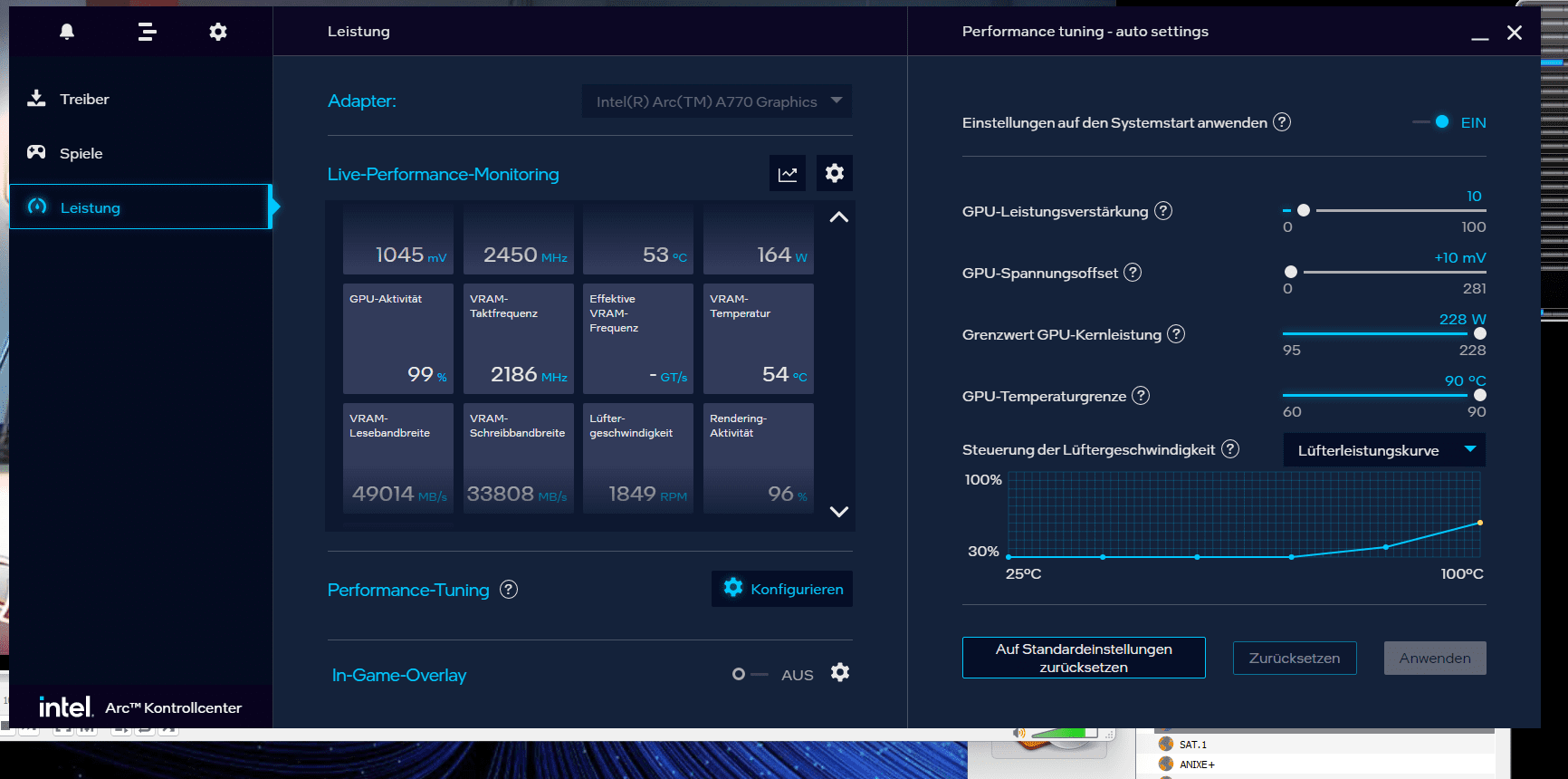
Task: Open the Adapter dropdown
Action: (x=717, y=101)
